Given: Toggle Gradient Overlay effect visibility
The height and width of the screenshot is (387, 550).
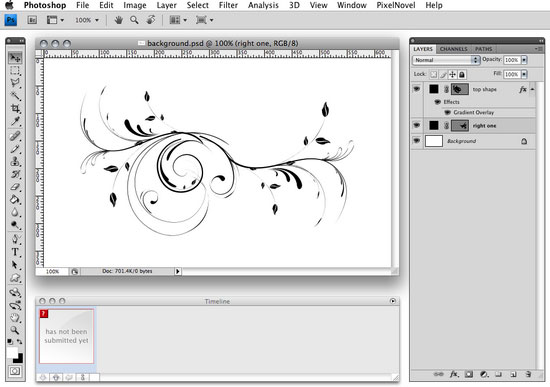Looking at the screenshot, I should 447,112.
